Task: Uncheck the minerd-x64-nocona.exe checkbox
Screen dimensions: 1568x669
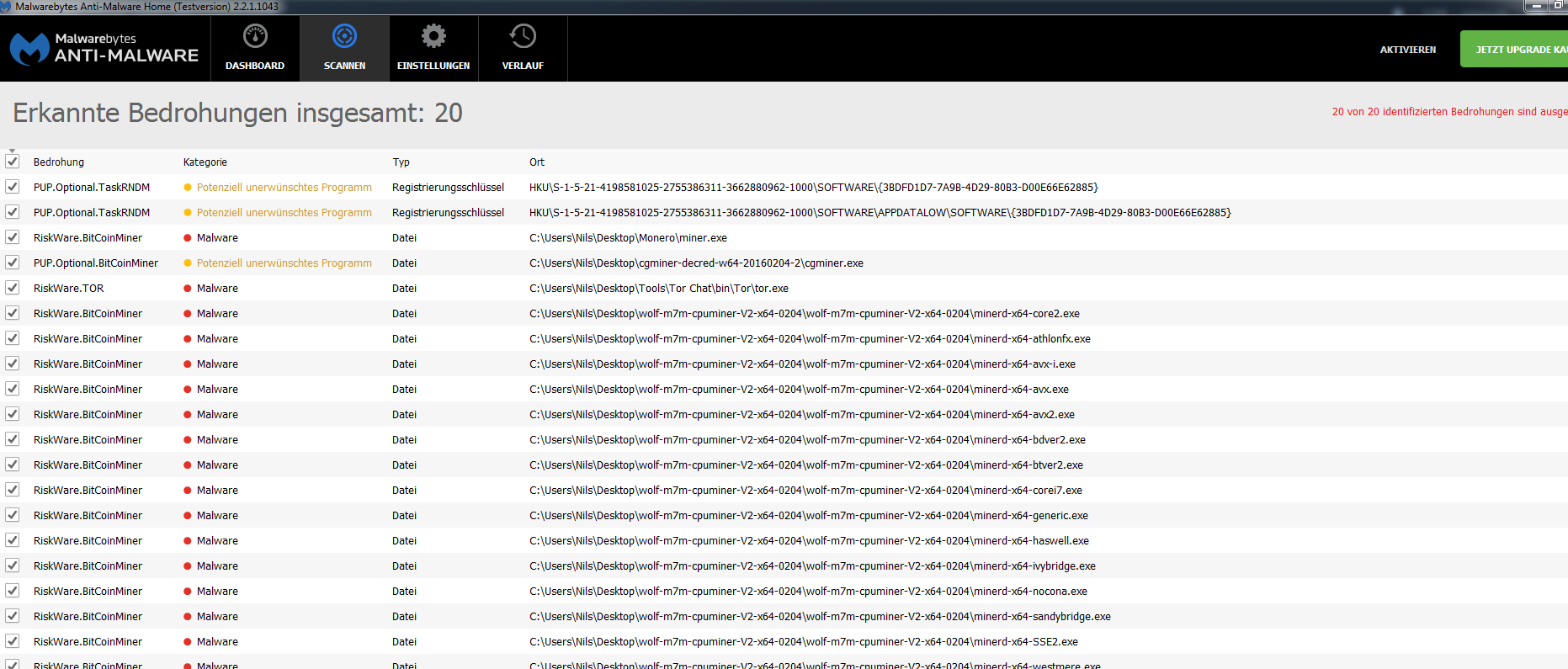Action: click(12, 591)
